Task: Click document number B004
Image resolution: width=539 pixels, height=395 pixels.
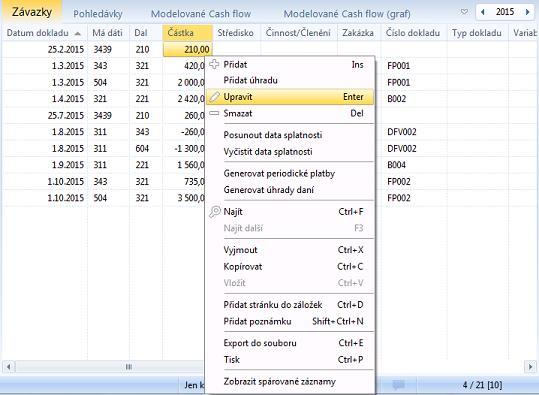Action: [397, 165]
